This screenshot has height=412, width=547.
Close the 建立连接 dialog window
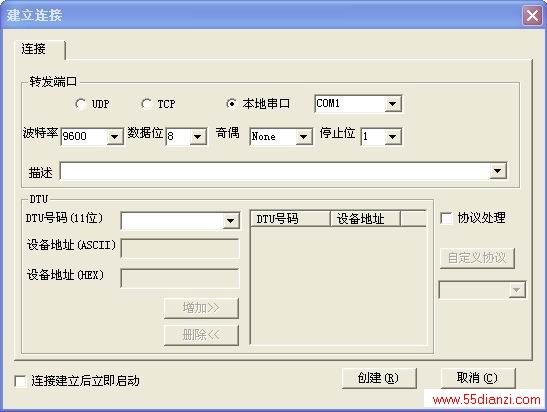click(x=532, y=16)
